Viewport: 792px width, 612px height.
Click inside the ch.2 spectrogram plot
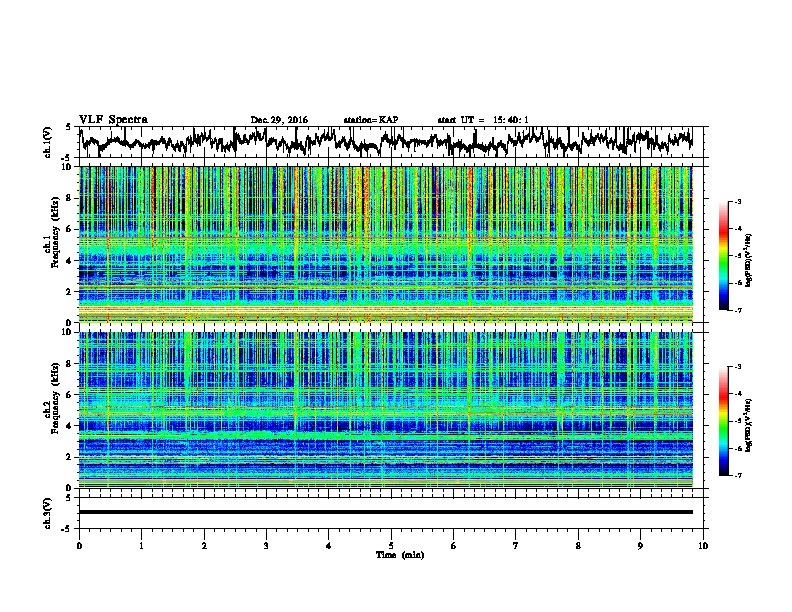click(x=385, y=410)
